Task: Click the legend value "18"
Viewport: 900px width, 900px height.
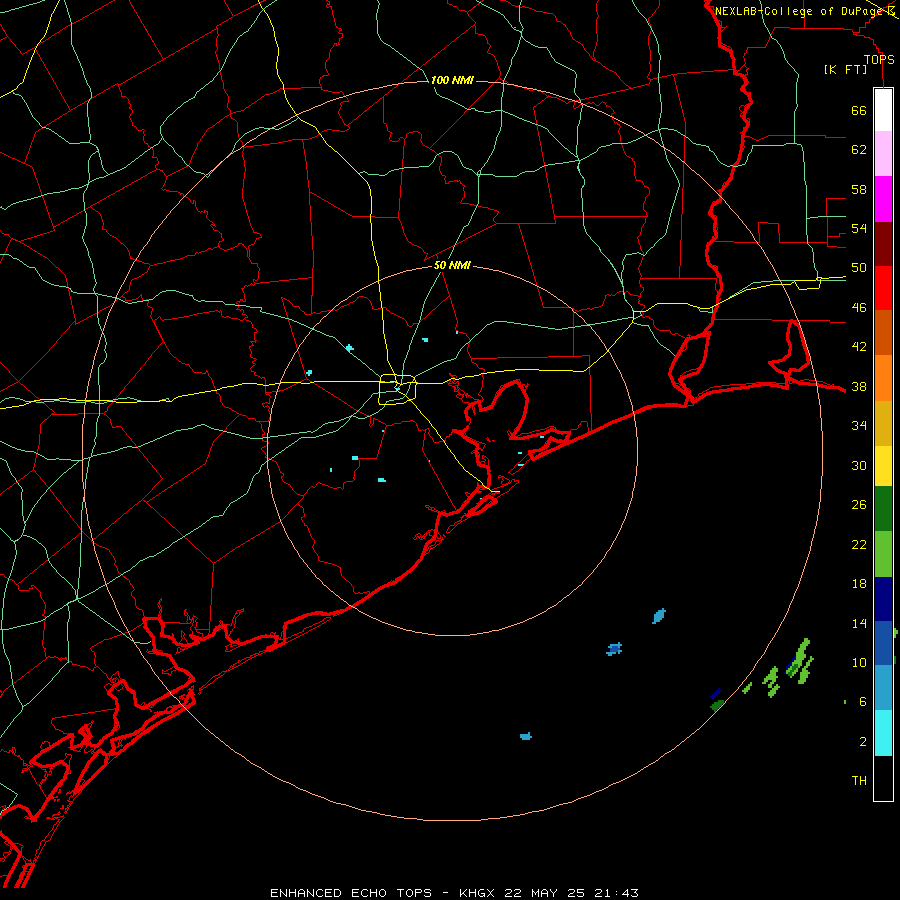Action: pos(859,584)
